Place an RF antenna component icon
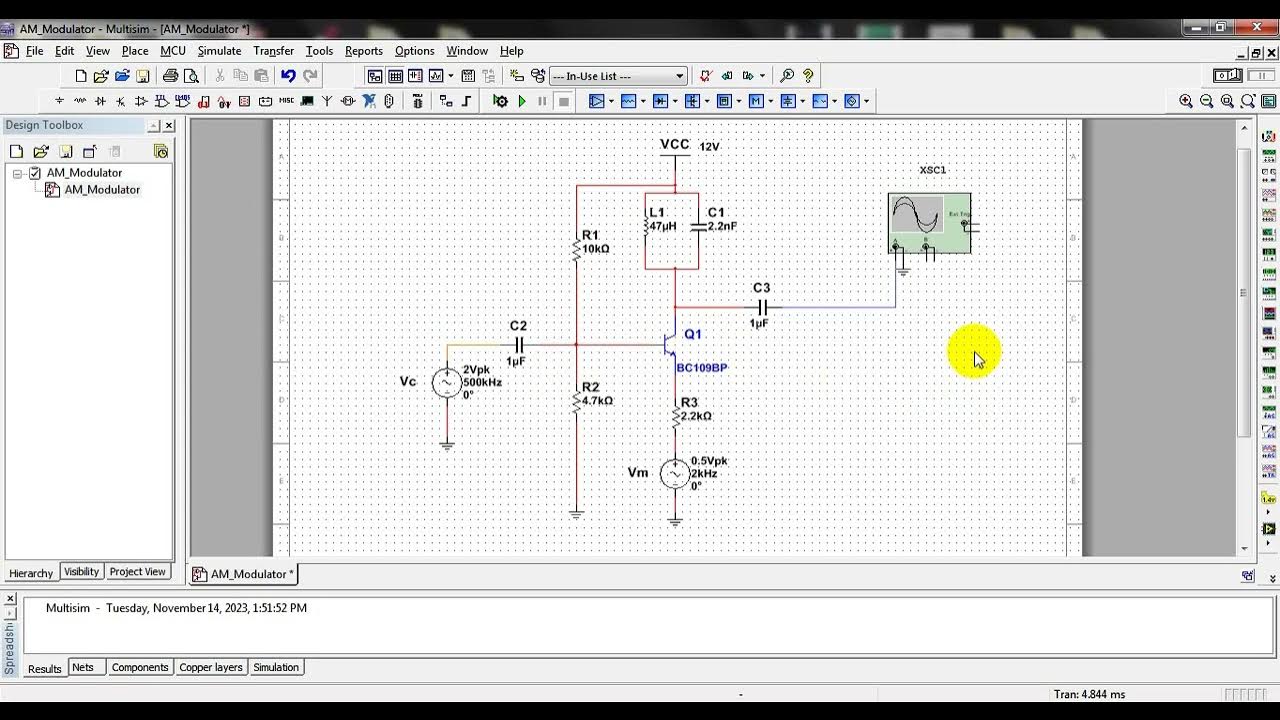This screenshot has height=720, width=1280. (327, 101)
